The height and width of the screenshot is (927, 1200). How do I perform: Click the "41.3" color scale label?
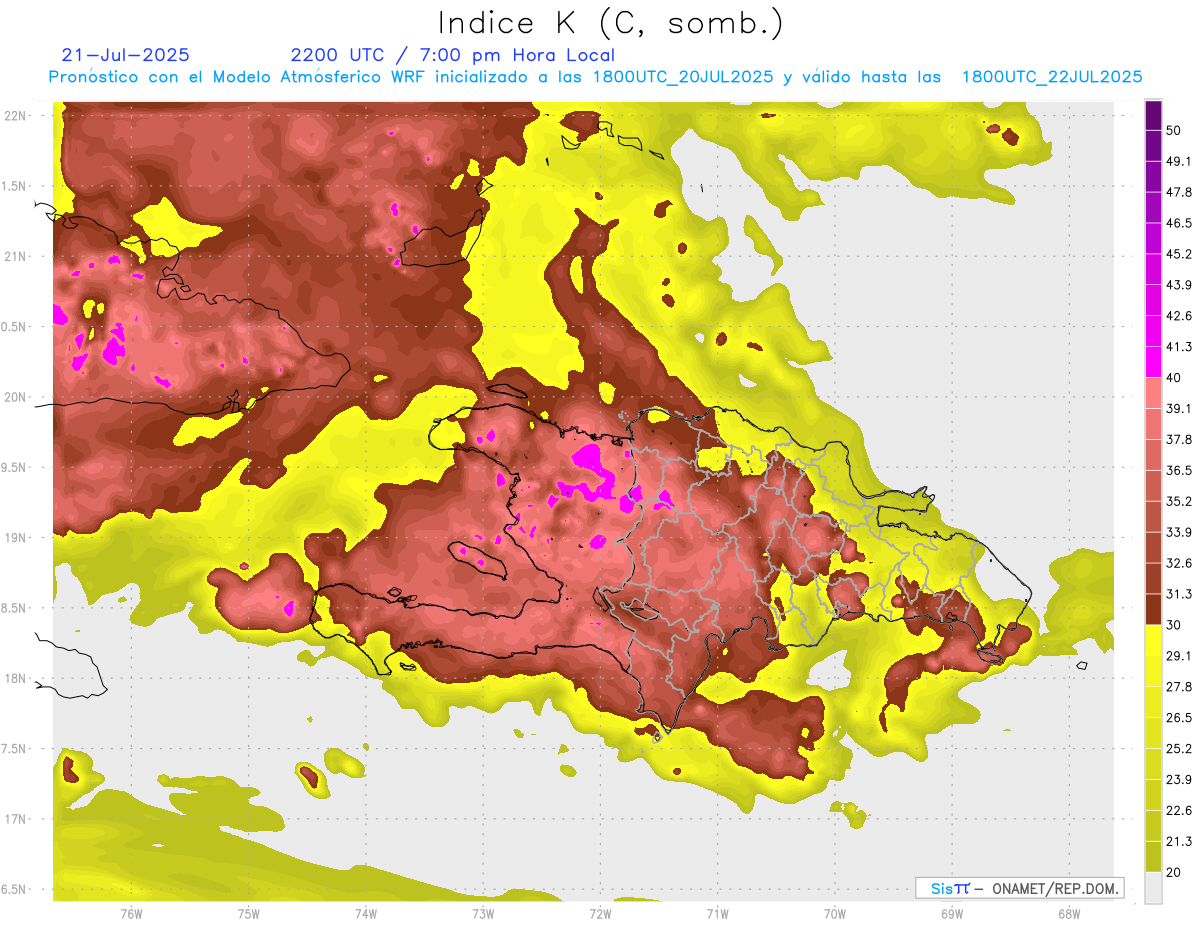point(1179,347)
